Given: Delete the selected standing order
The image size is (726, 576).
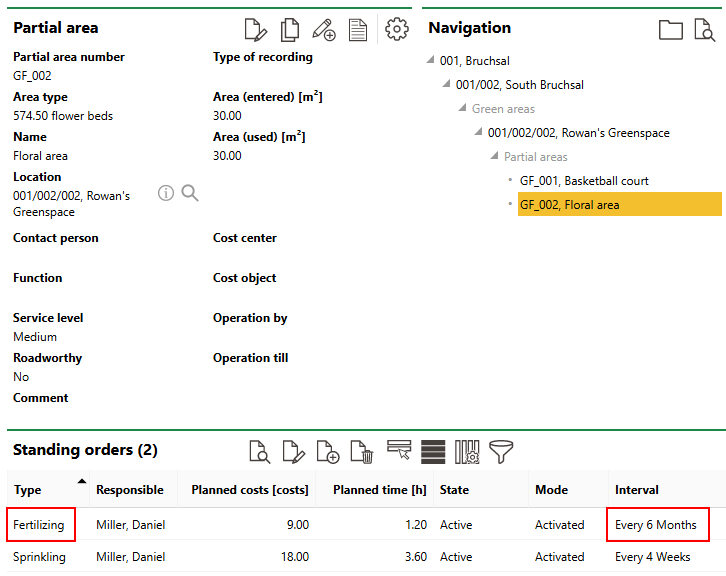Looking at the screenshot, I should [363, 452].
